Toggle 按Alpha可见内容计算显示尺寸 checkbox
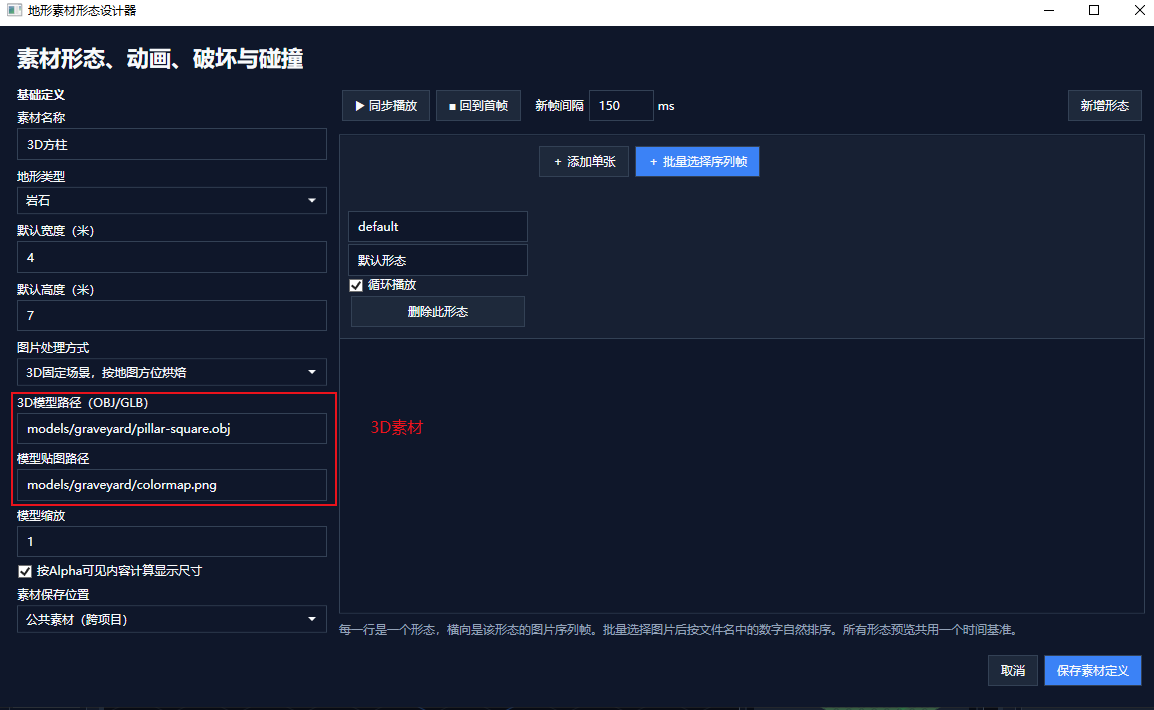 tap(25, 571)
